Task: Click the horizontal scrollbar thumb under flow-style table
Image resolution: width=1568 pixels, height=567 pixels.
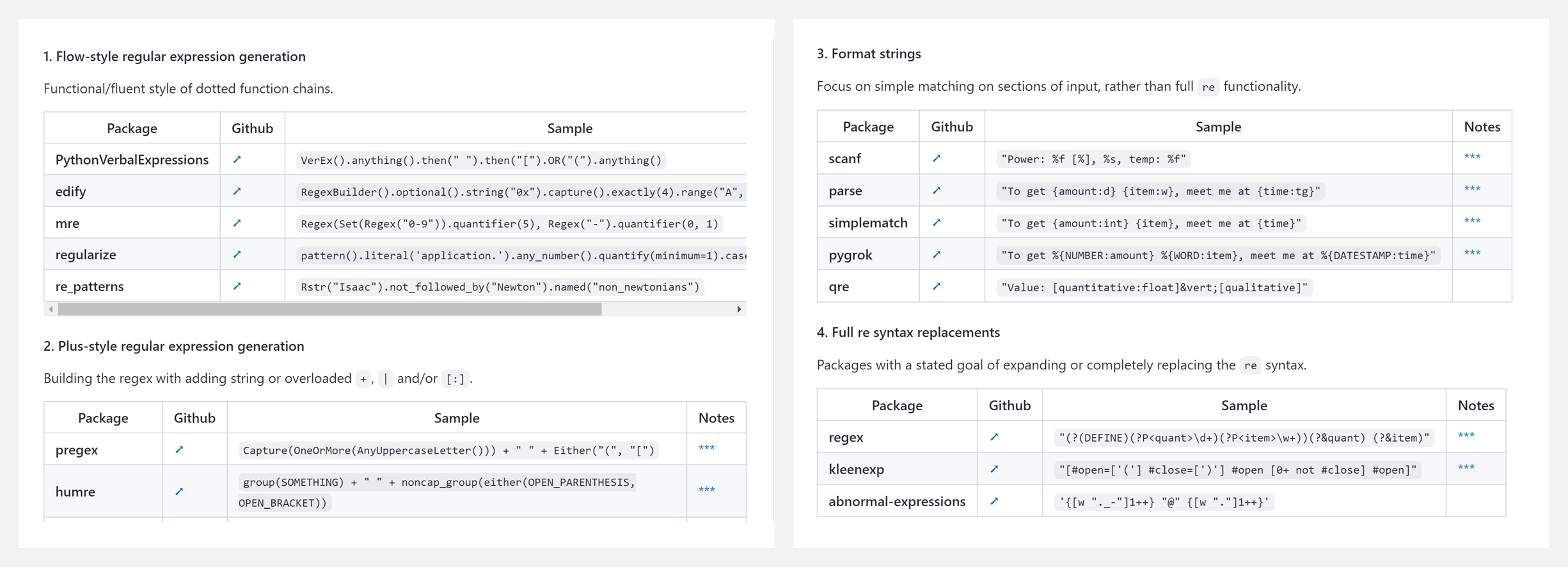Action: [329, 309]
